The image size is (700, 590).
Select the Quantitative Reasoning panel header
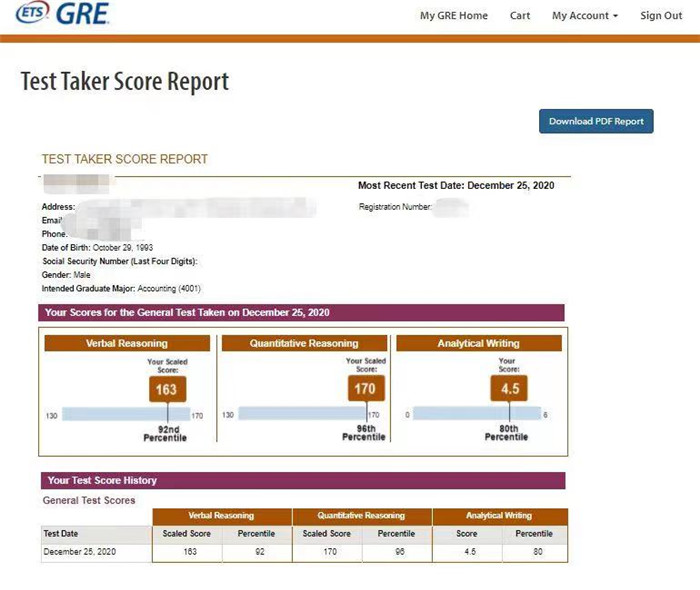click(x=303, y=343)
